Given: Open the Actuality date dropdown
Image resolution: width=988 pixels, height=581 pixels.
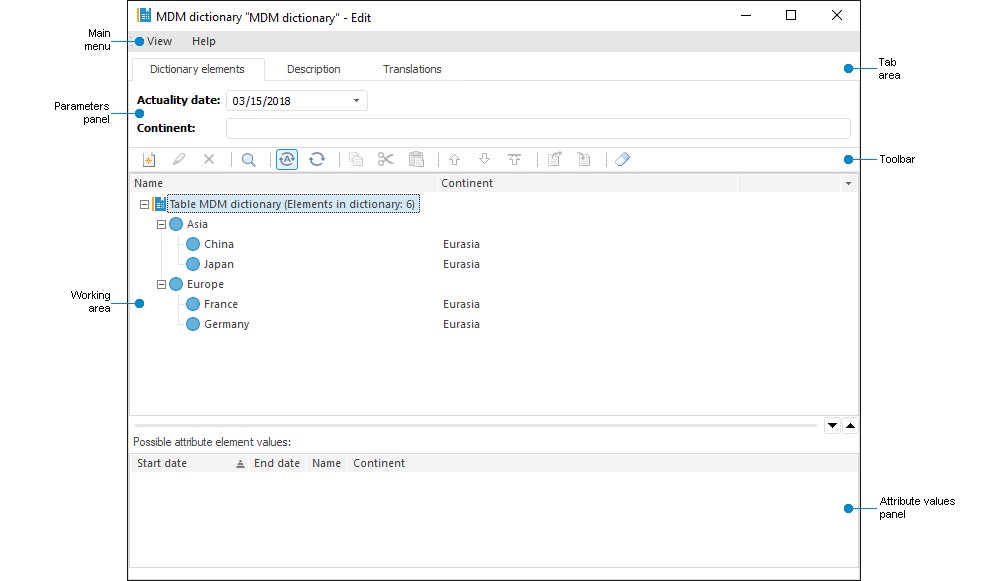Looking at the screenshot, I should (x=356, y=101).
